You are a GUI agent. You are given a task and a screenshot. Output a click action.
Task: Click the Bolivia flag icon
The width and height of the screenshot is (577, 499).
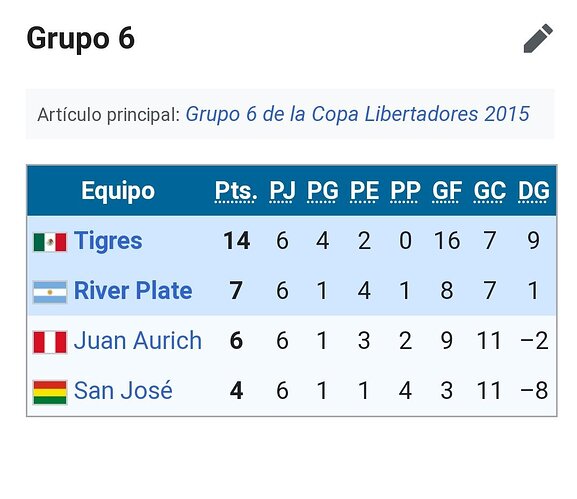pos(50,392)
